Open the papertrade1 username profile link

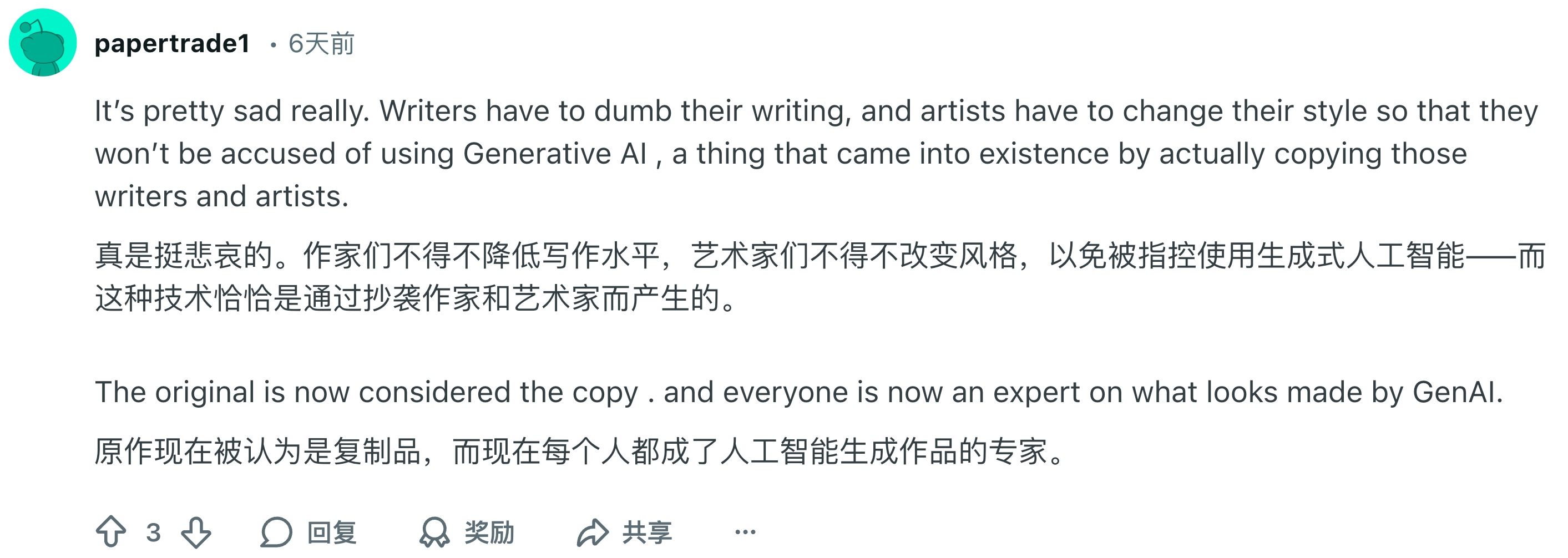[x=172, y=43]
